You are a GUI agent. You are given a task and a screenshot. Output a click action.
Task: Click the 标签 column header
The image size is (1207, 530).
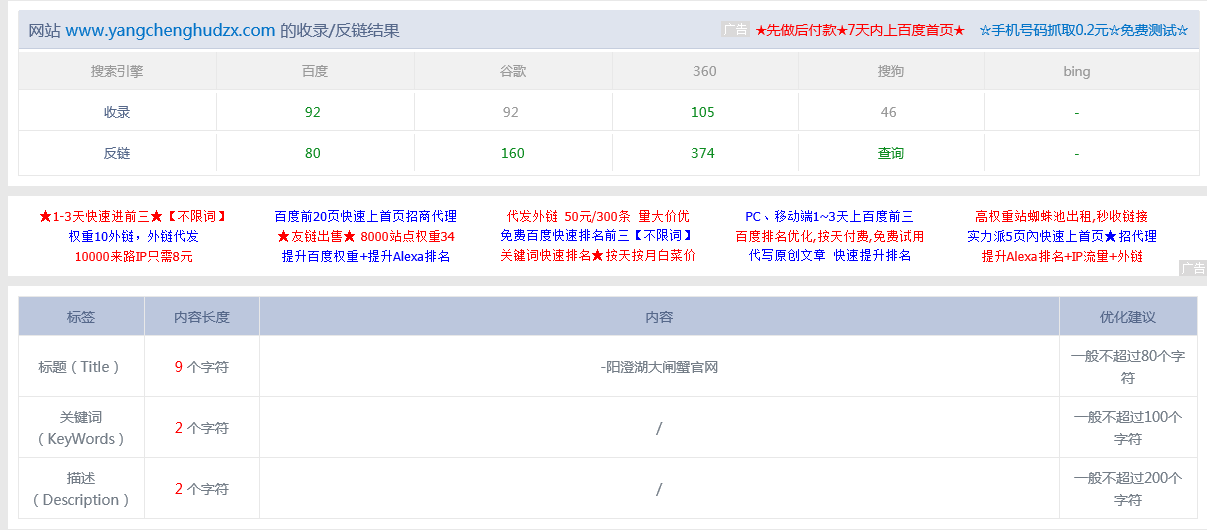pyautogui.click(x=81, y=317)
